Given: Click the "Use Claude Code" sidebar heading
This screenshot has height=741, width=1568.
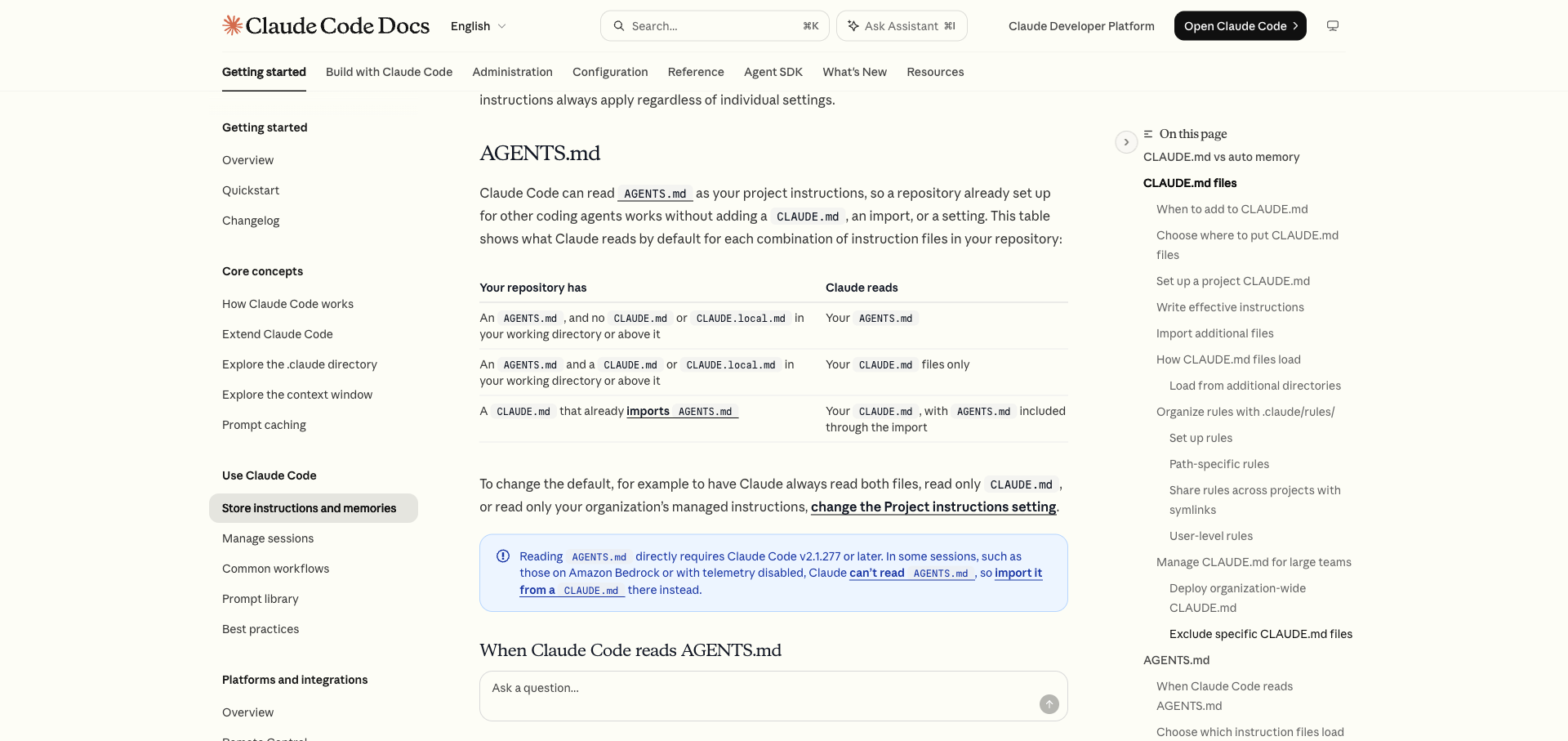Looking at the screenshot, I should pyautogui.click(x=269, y=475).
